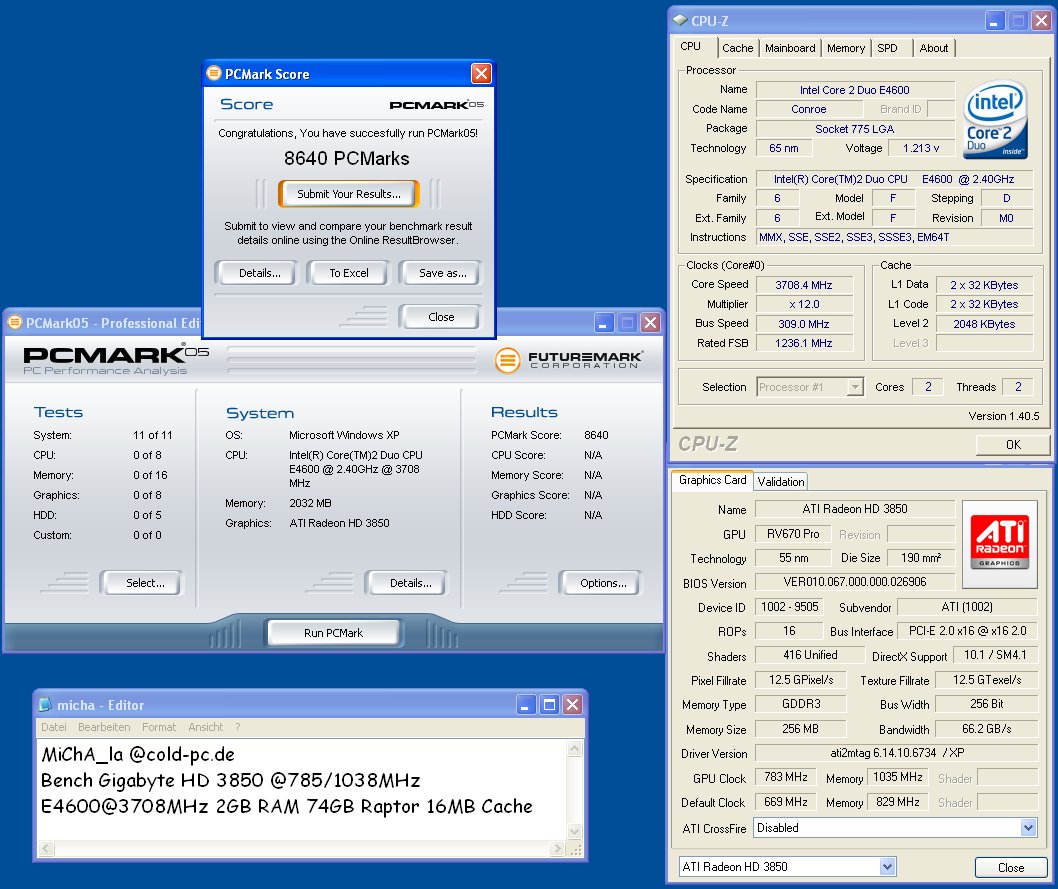Click the GPU Clock value 783 MHz
Viewport: 1058px width, 889px height.
[x=785, y=777]
